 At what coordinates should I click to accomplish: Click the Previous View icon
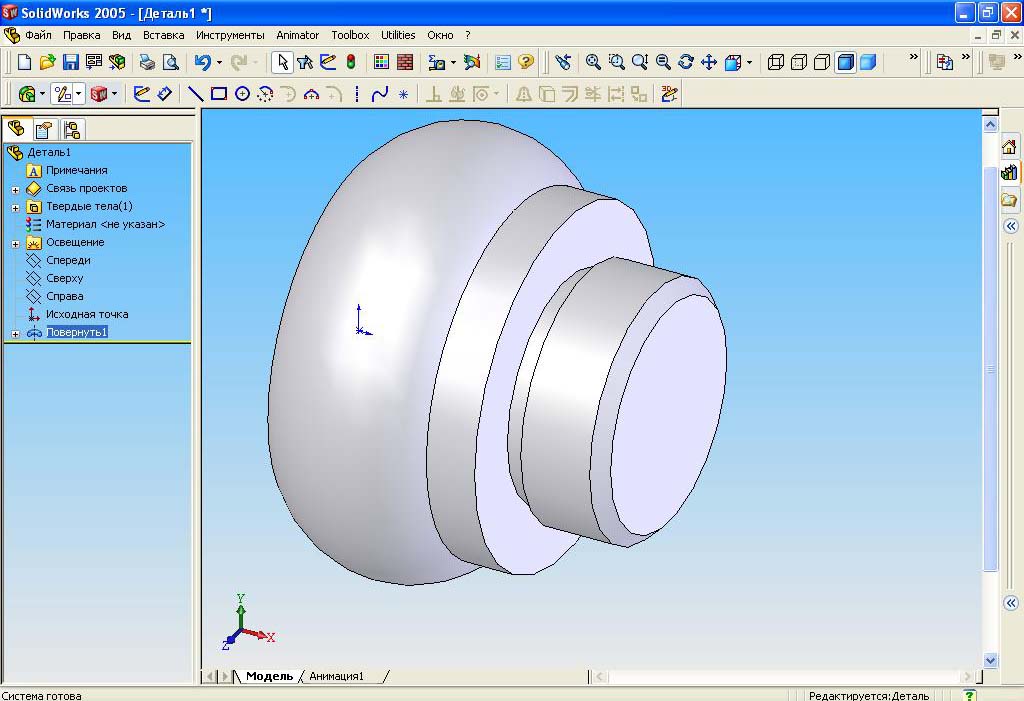[563, 62]
